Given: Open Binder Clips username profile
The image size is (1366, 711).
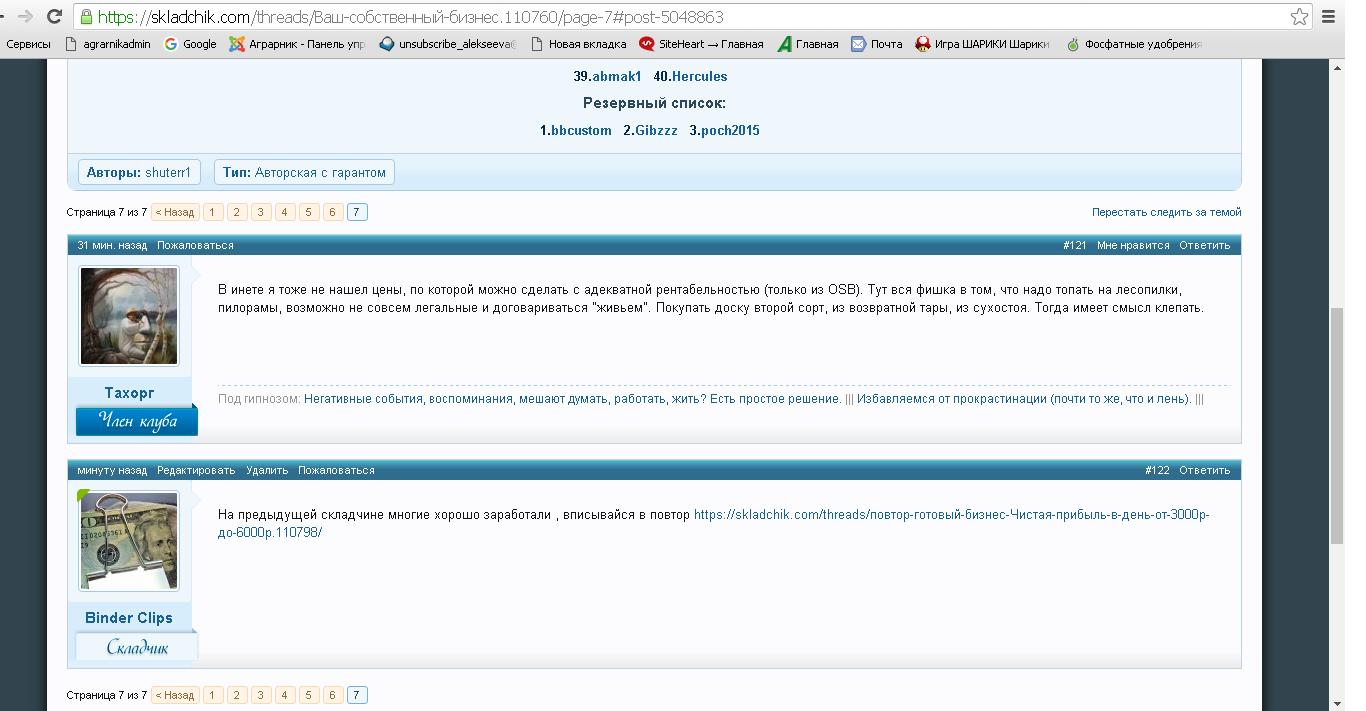Looking at the screenshot, I should point(129,618).
